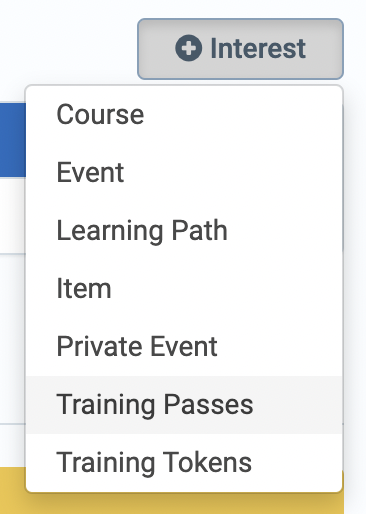Image resolution: width=366 pixels, height=514 pixels.
Task: Close the menu via the Interest label
Action: click(x=258, y=49)
